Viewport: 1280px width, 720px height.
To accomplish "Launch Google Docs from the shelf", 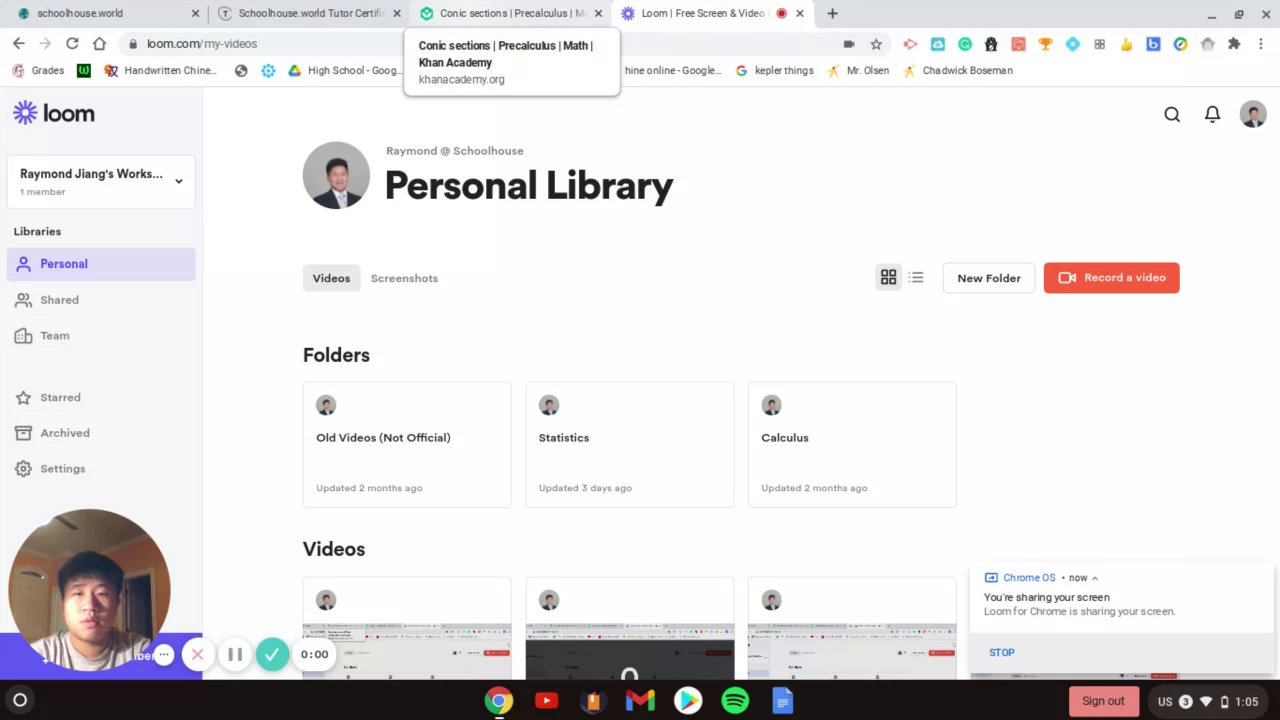I will tap(782, 701).
